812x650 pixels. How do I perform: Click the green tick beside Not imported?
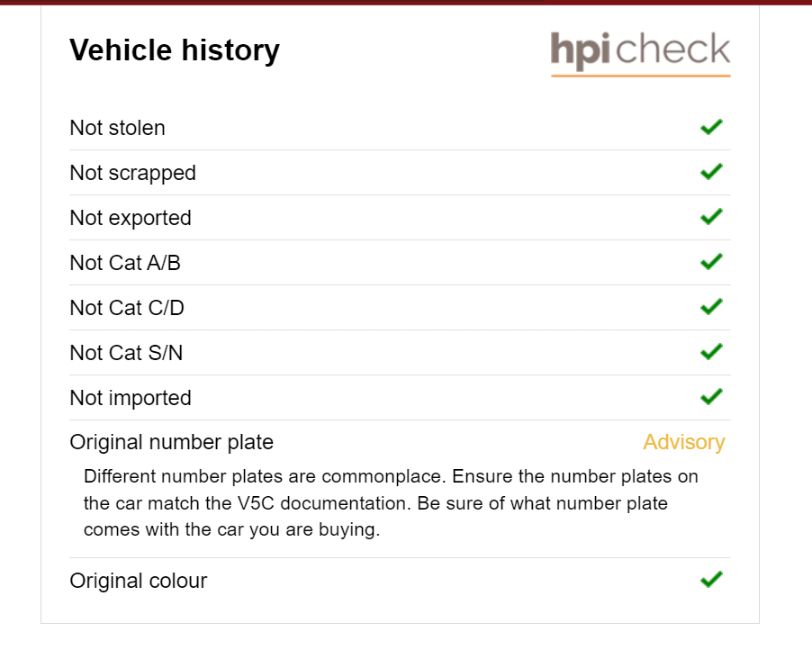pos(711,397)
